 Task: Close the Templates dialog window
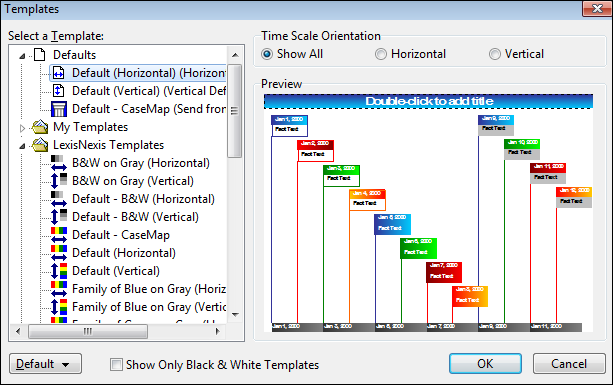pyautogui.click(x=597, y=9)
